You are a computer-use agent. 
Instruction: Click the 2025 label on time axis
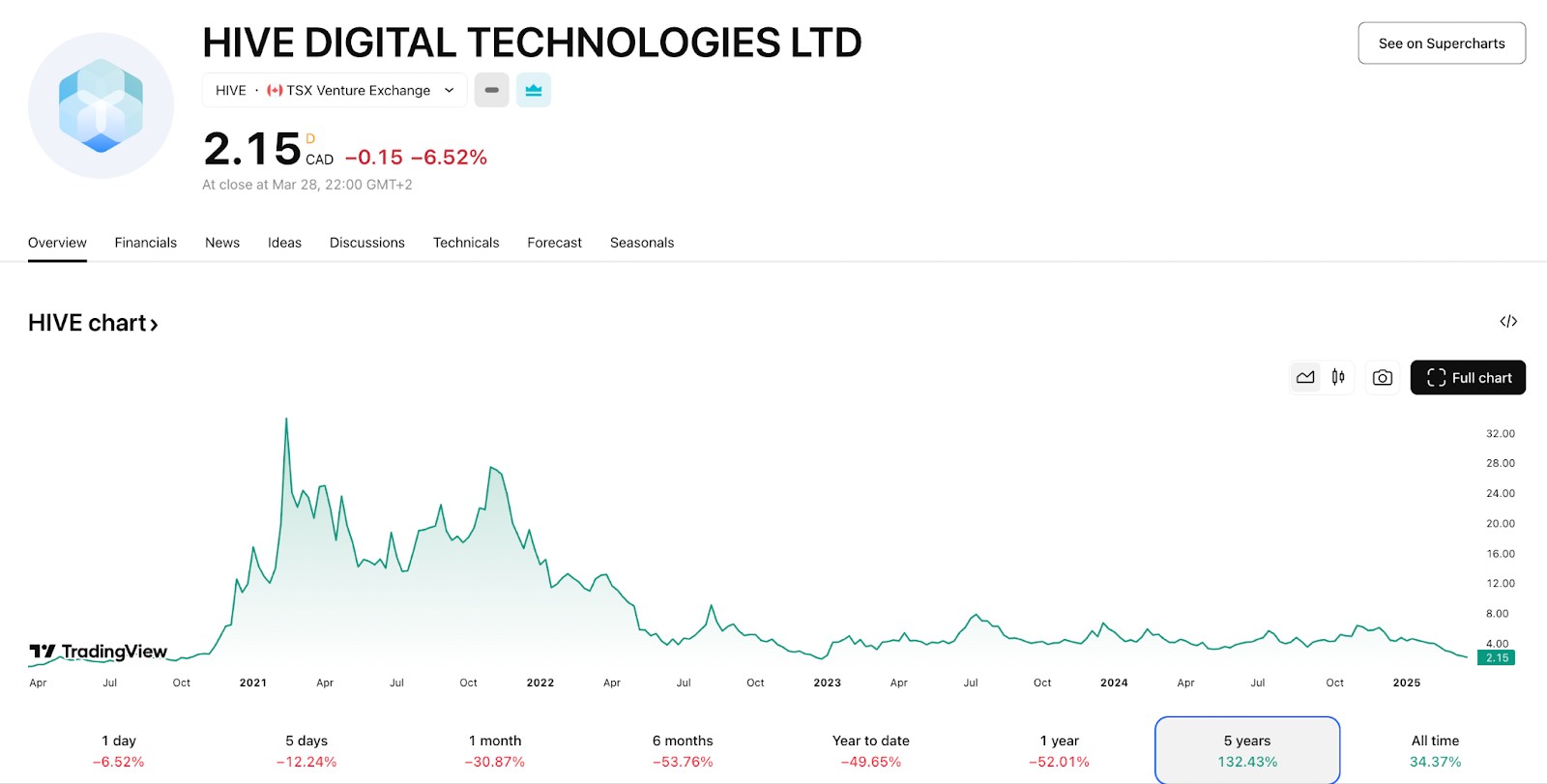pyautogui.click(x=1407, y=682)
